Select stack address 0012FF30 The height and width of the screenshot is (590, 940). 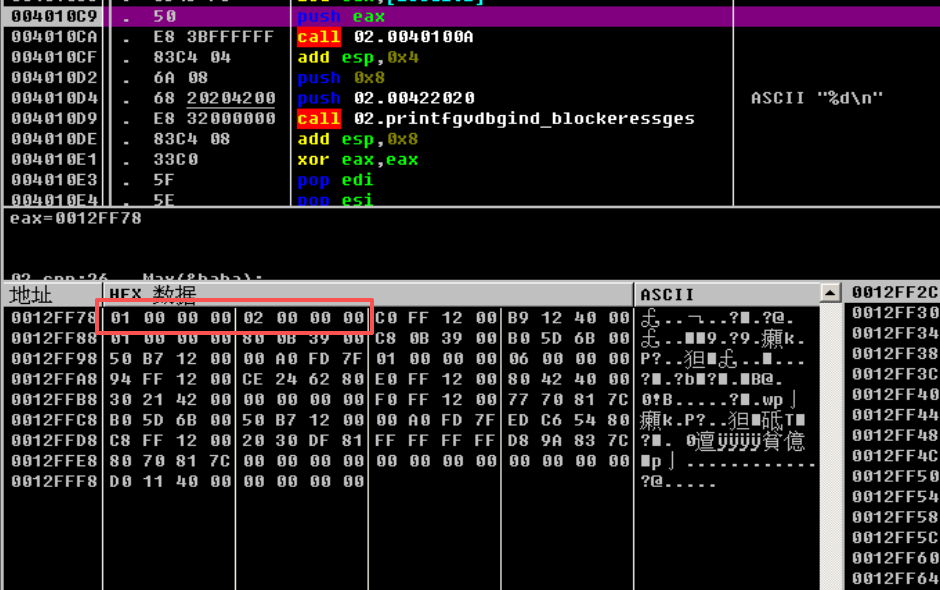pyautogui.click(x=894, y=312)
